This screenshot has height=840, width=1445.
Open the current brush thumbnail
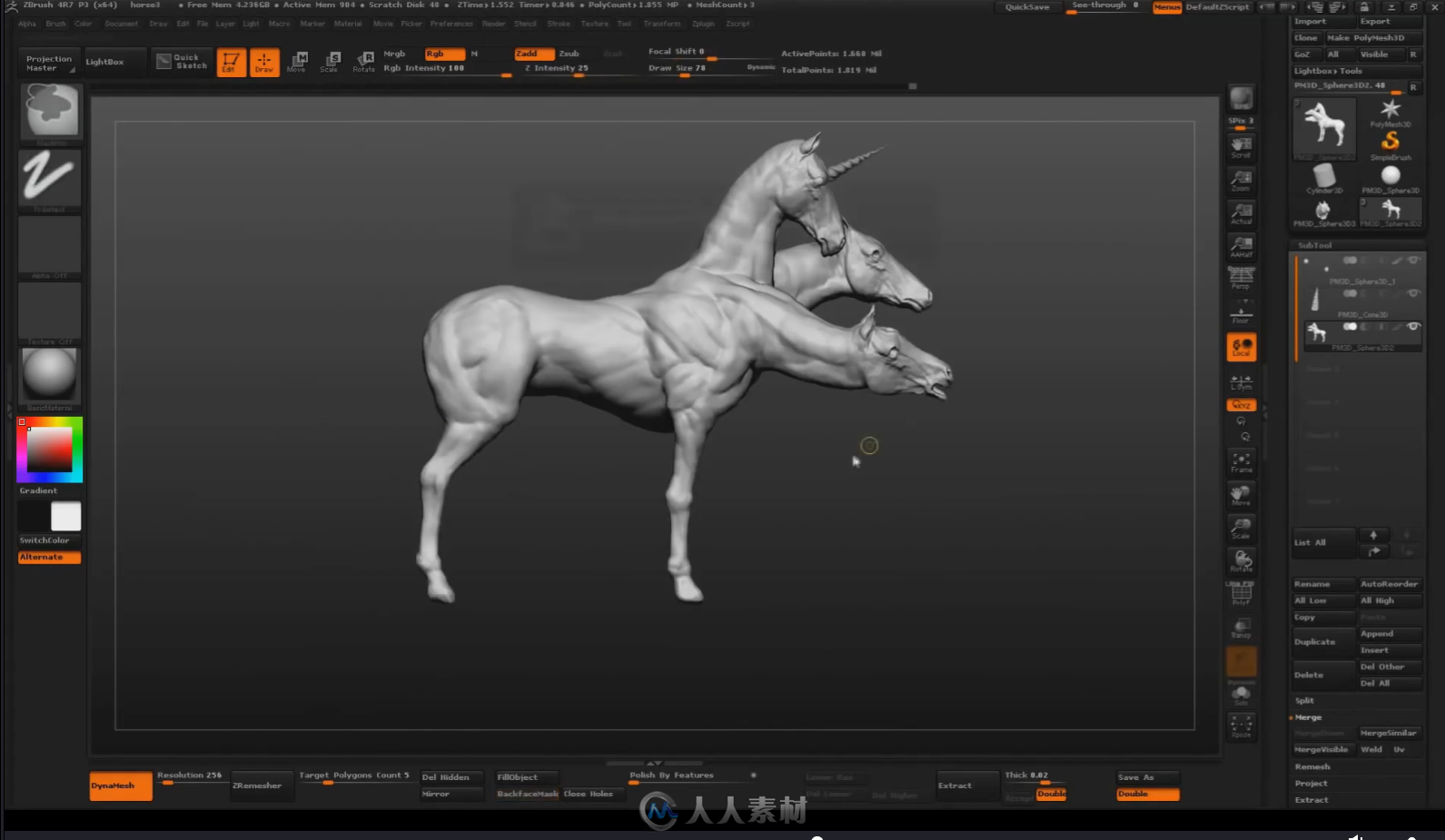[x=51, y=114]
